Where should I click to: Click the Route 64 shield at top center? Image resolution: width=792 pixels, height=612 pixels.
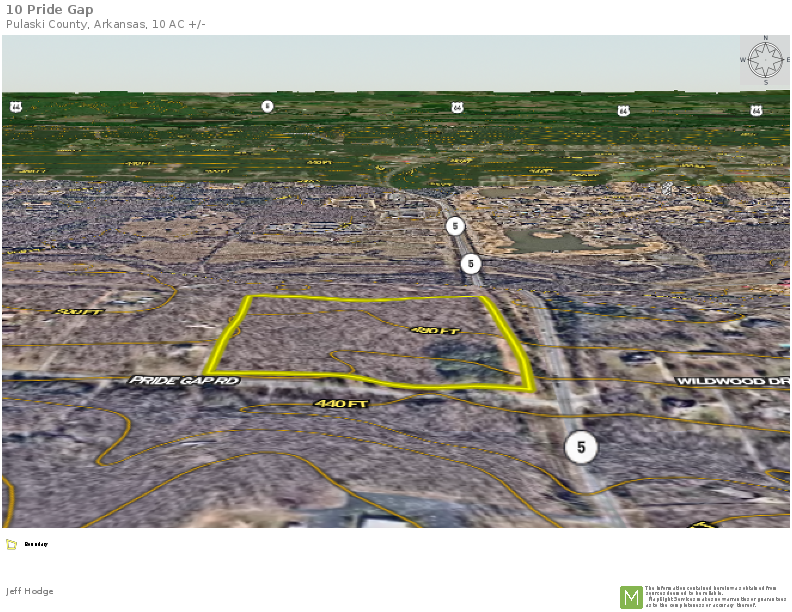(x=457, y=107)
